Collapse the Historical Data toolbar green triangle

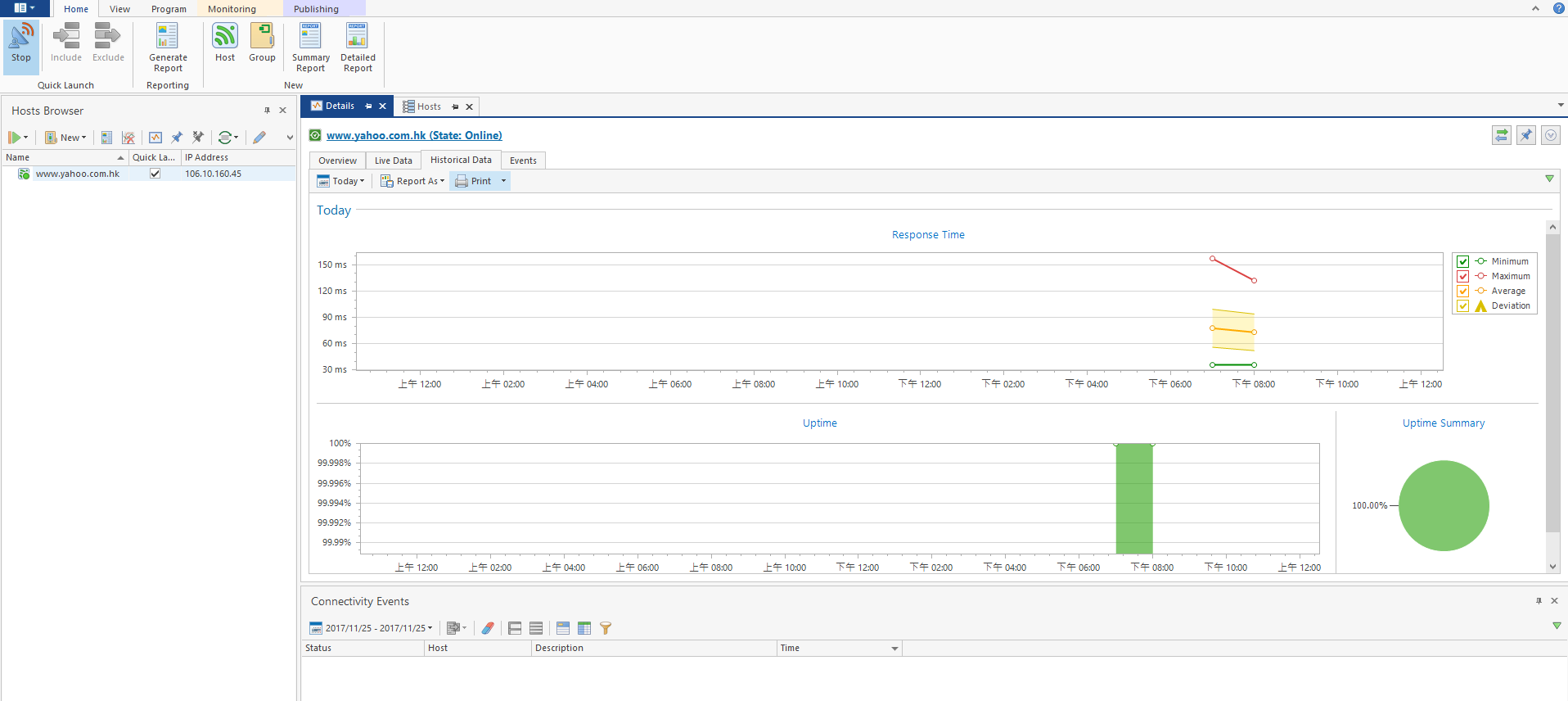(x=1549, y=179)
